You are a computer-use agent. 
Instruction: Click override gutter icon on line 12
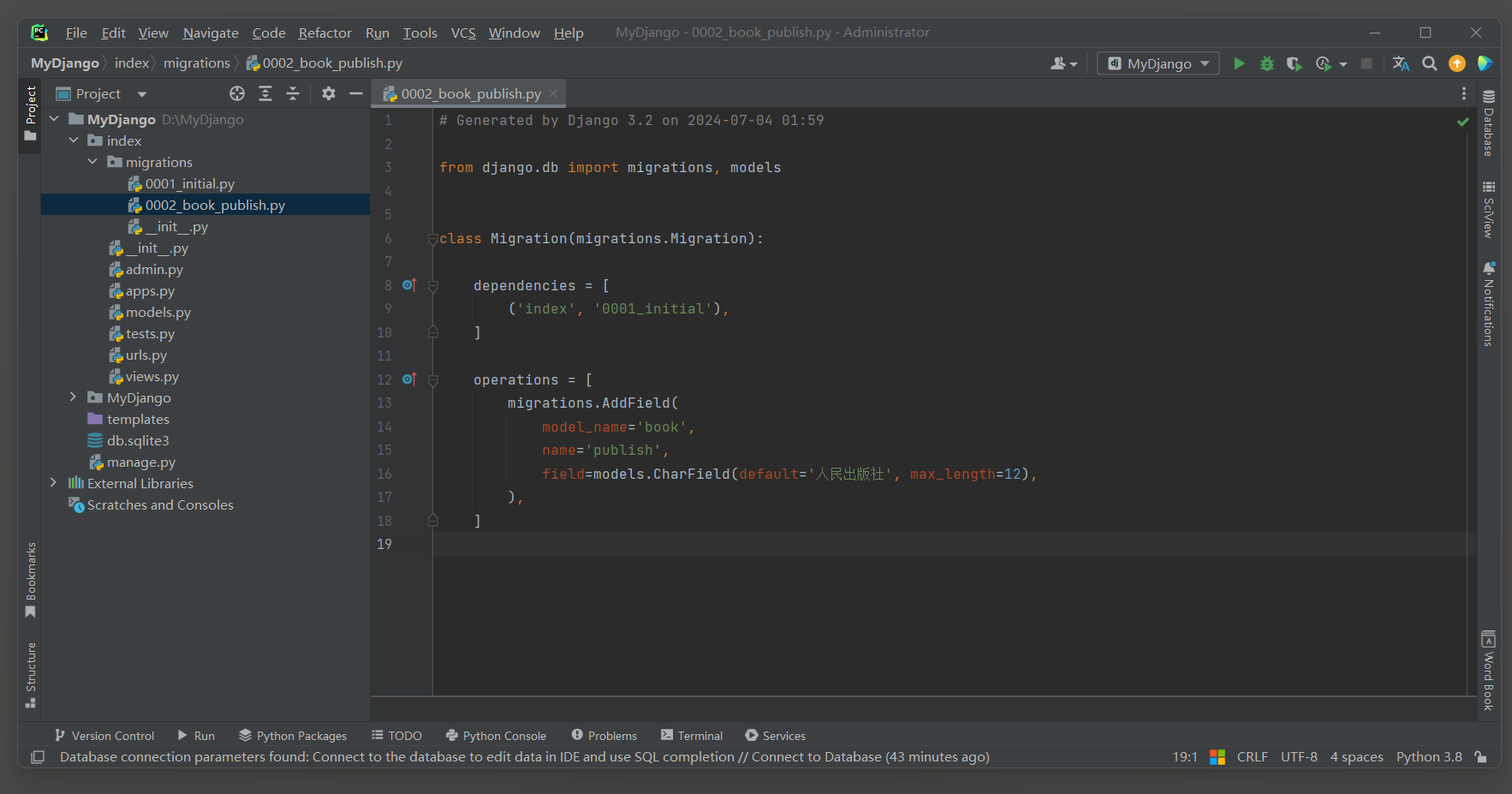(409, 379)
